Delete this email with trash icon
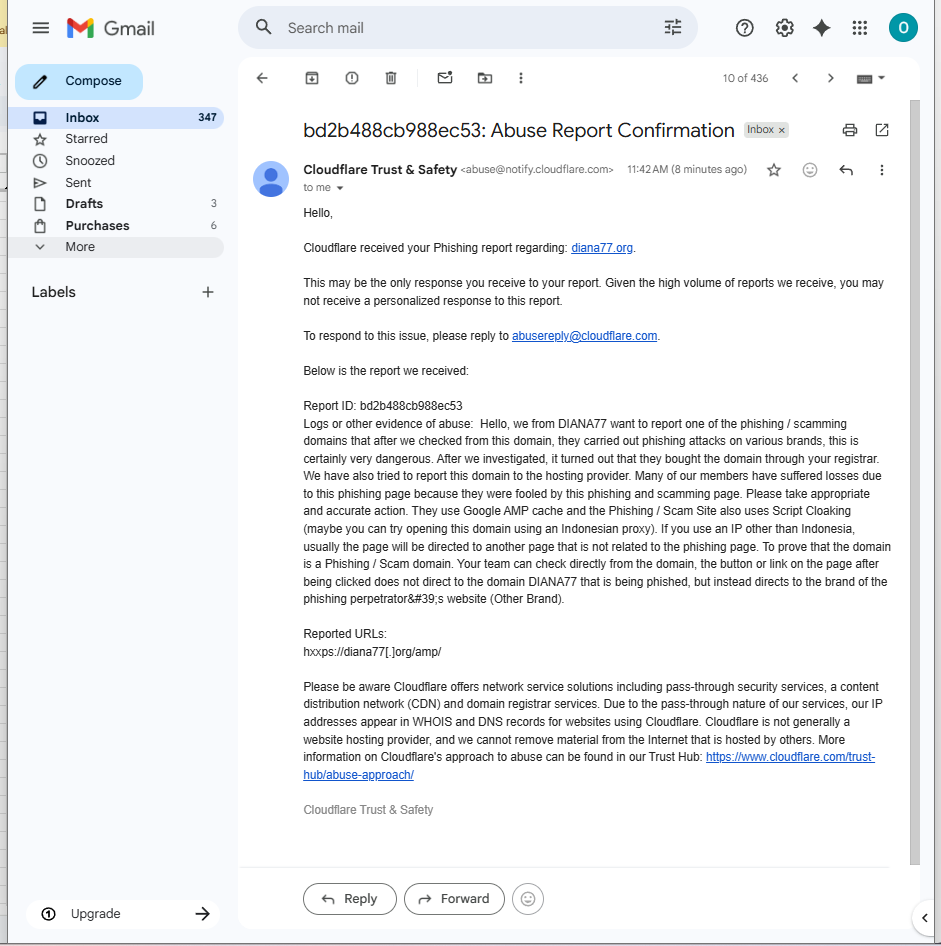941x946 pixels. (x=391, y=78)
